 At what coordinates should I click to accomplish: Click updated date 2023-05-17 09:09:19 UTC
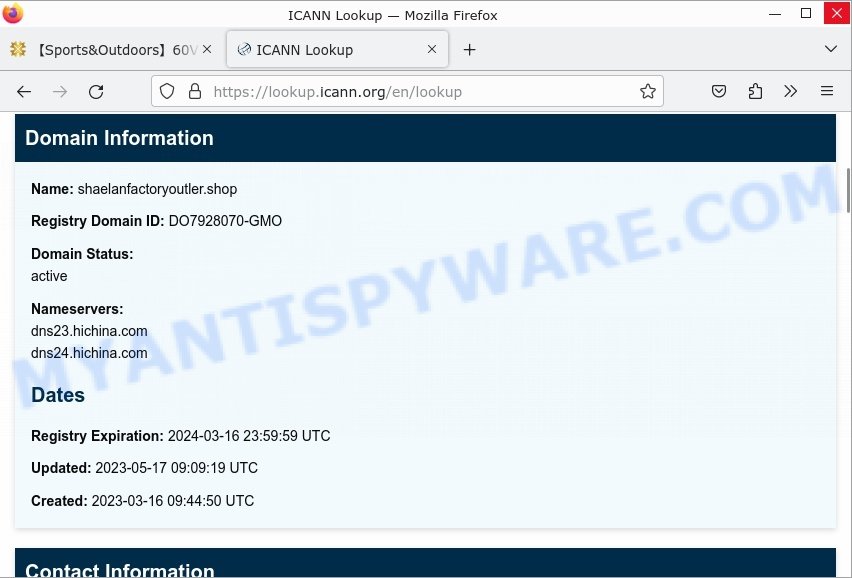pos(177,468)
